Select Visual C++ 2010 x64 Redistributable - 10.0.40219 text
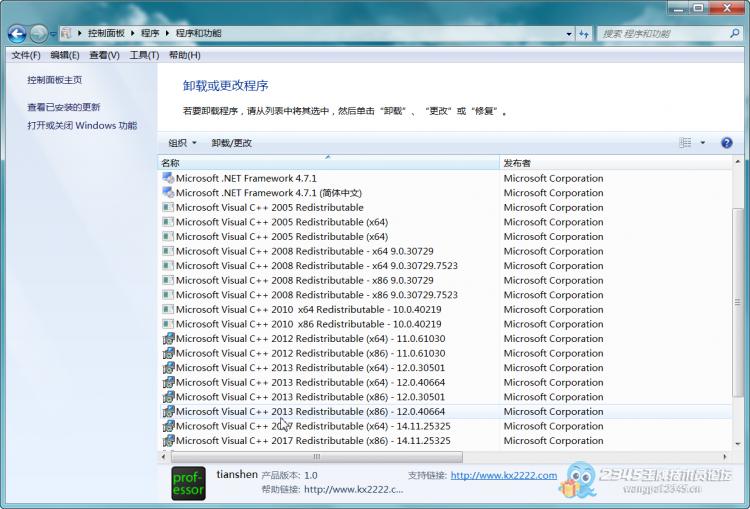 tap(309, 310)
